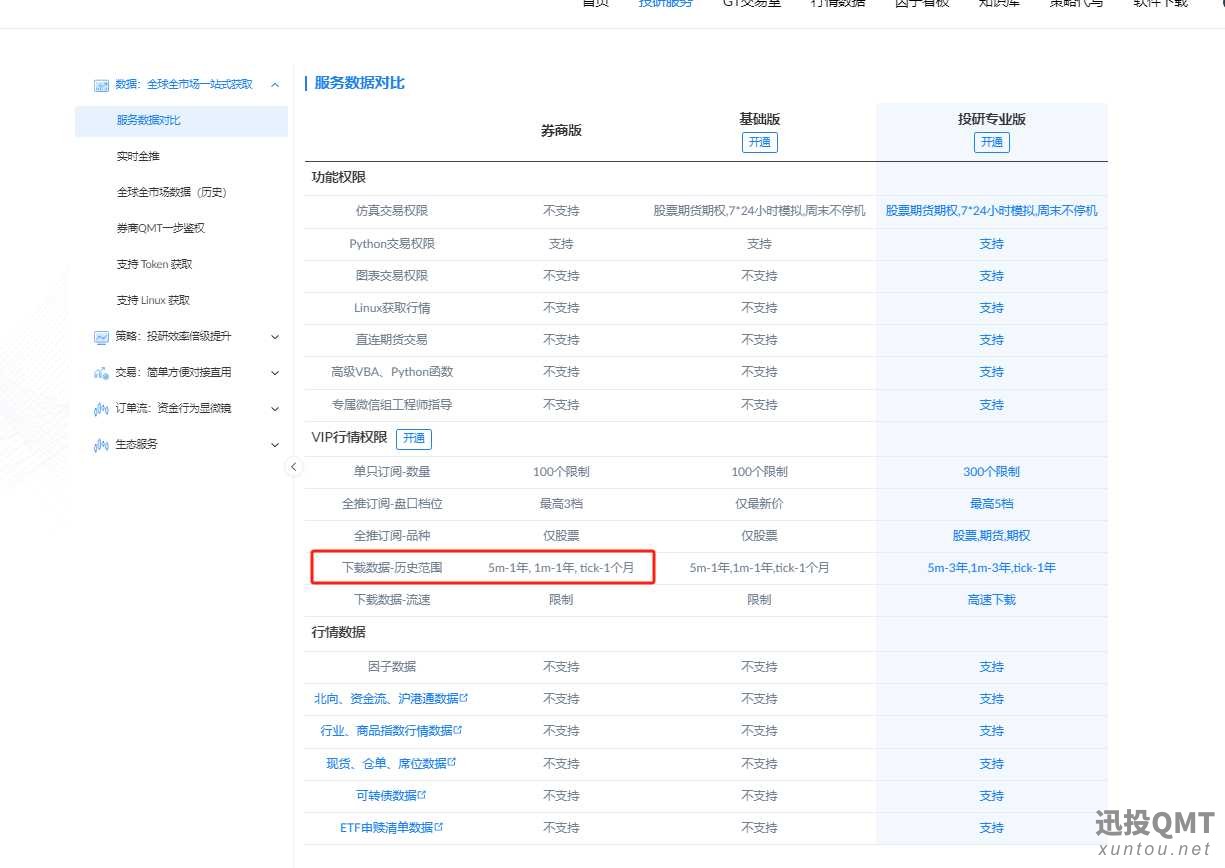
Task: Select the 仅最新价 cell
Action: click(759, 503)
